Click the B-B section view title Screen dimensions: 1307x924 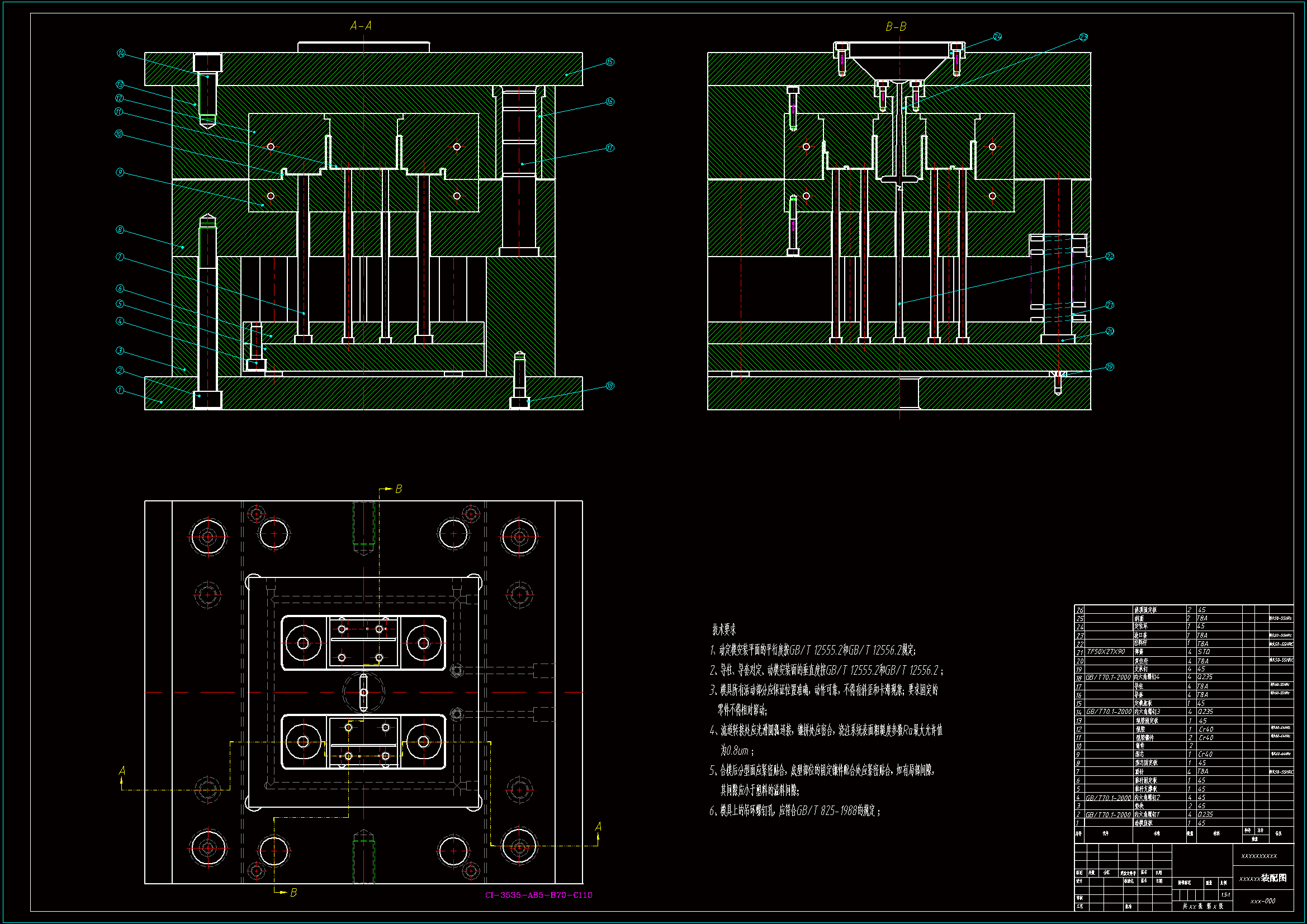coord(896,27)
